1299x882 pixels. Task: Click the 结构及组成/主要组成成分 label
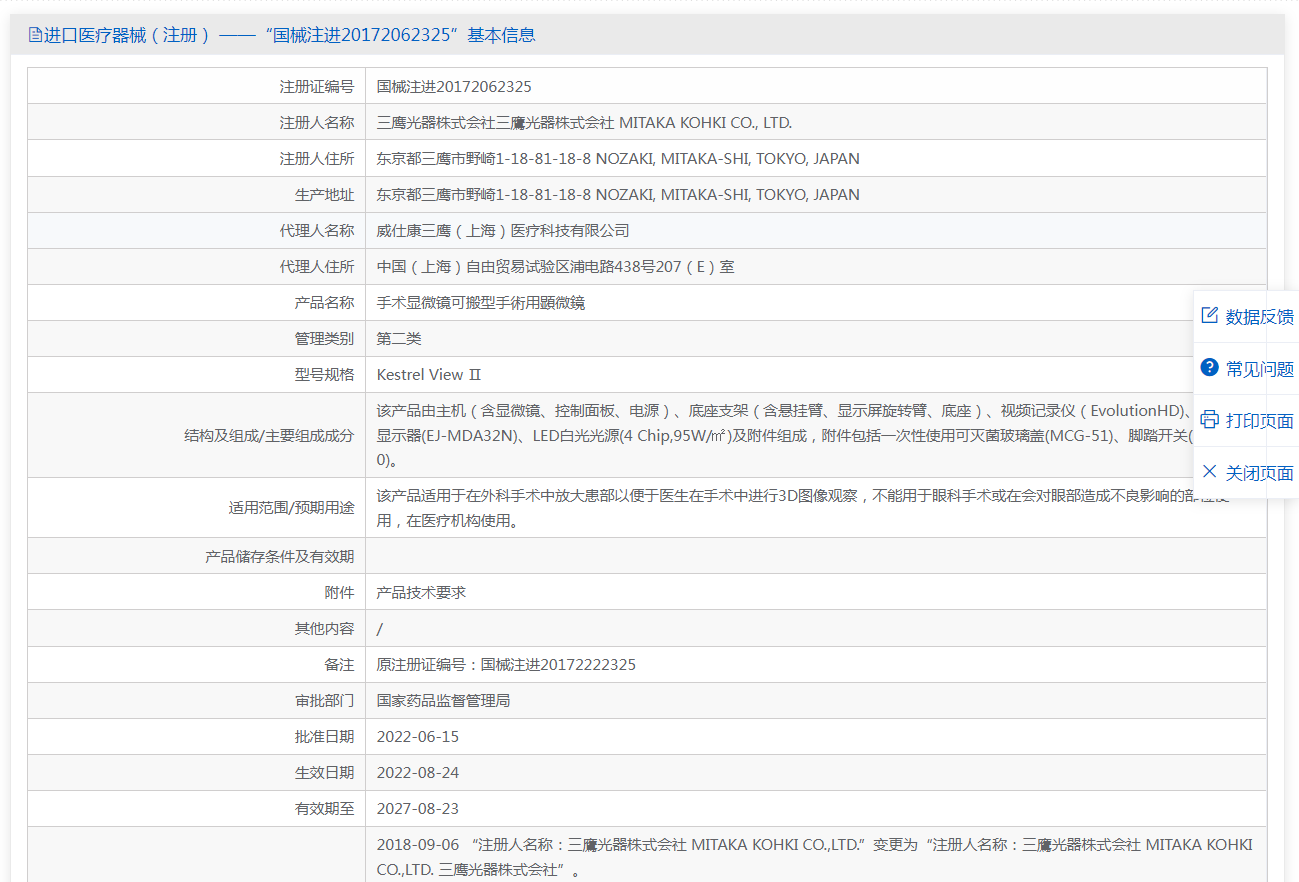point(269,436)
